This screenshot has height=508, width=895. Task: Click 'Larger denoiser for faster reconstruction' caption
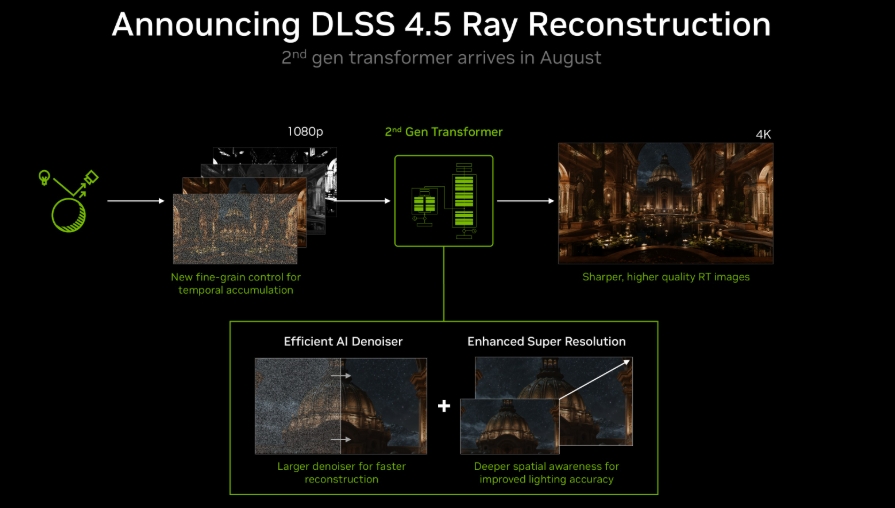click(x=341, y=473)
